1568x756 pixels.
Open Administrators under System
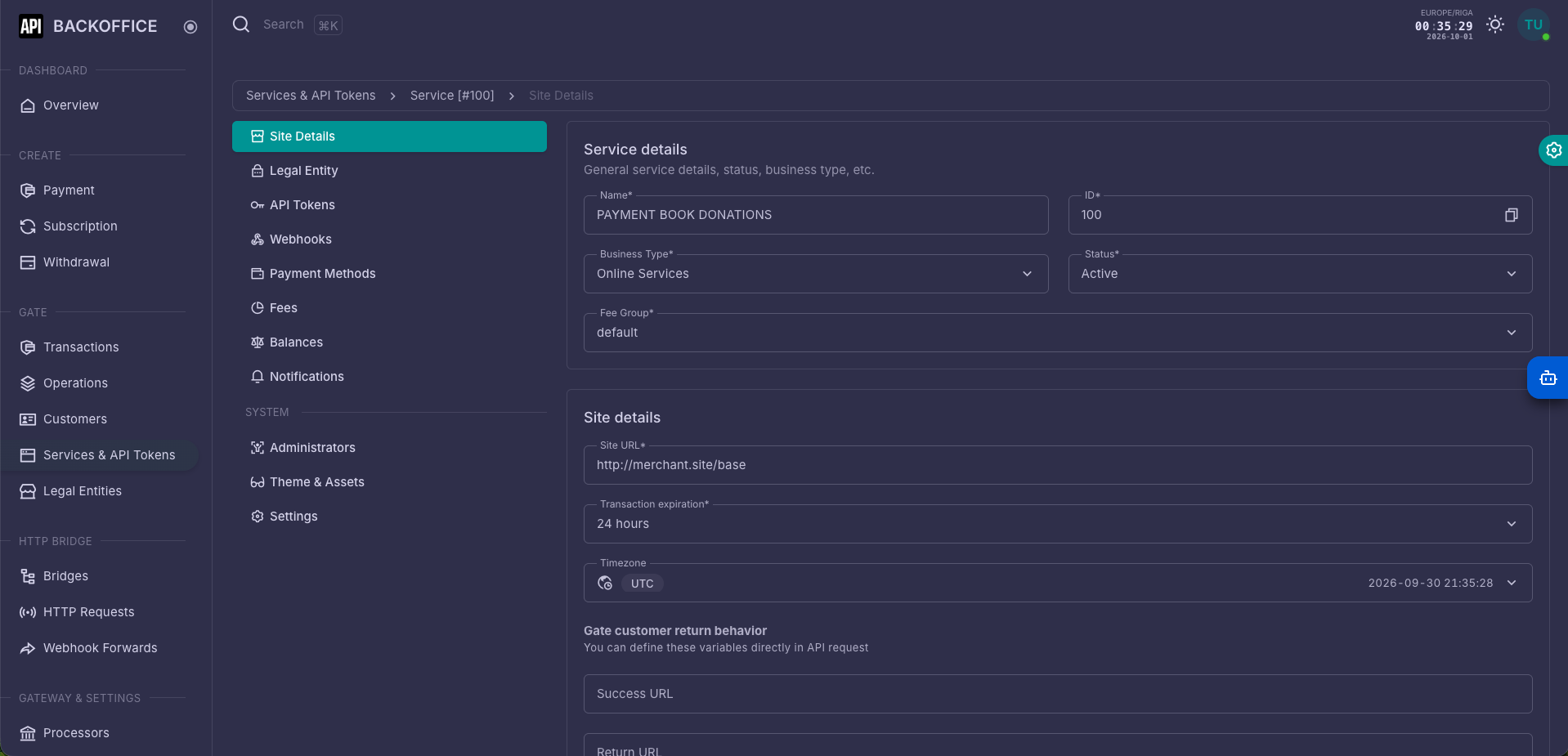(389, 448)
